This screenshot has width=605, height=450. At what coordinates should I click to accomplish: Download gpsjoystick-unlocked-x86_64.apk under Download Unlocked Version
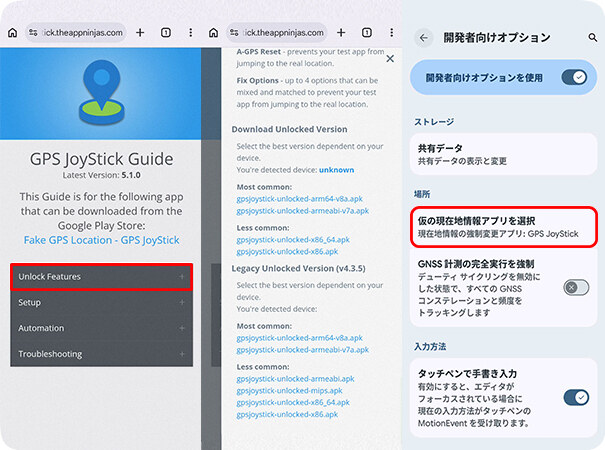293,240
